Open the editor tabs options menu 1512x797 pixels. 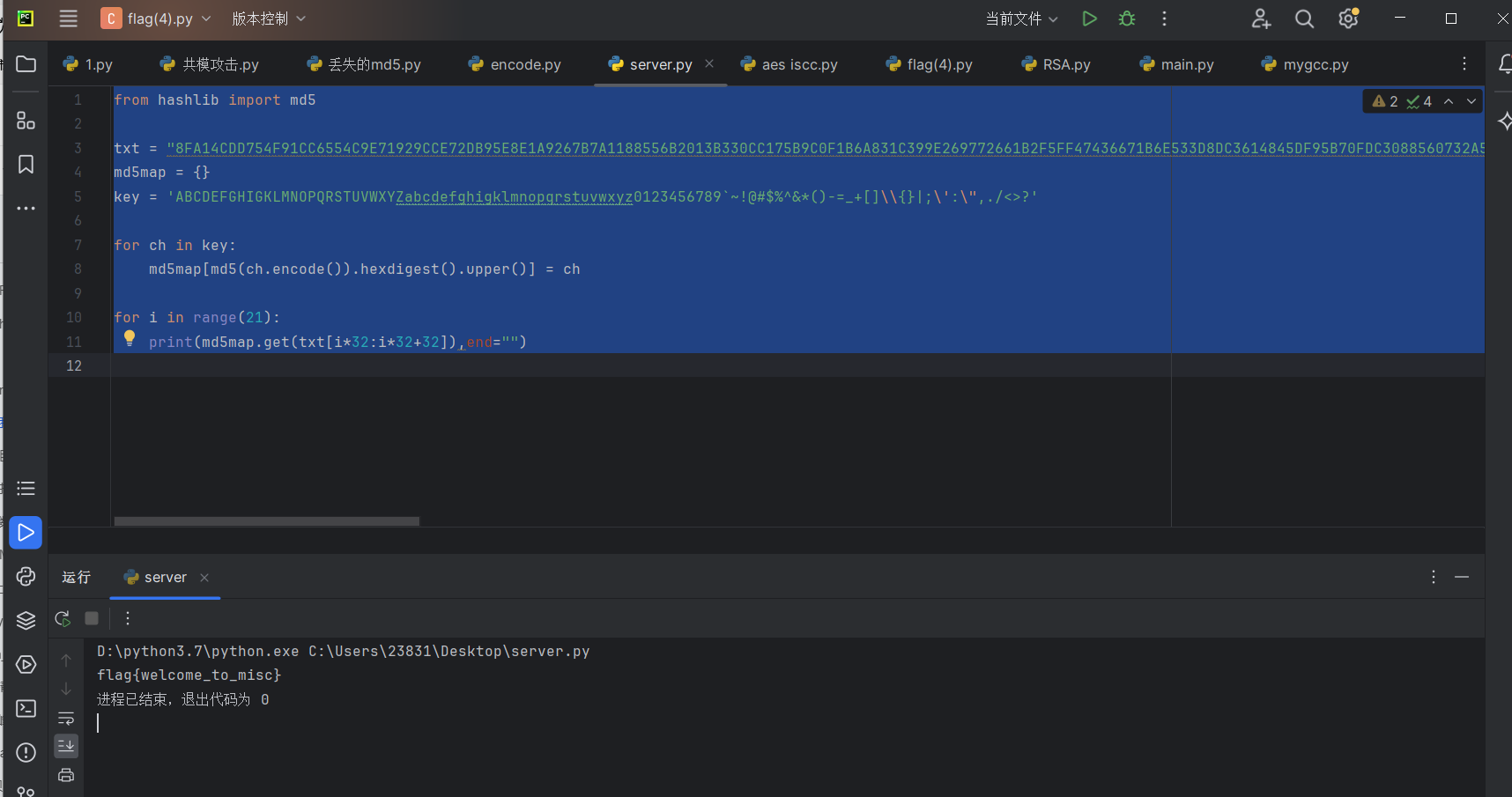tap(1464, 63)
